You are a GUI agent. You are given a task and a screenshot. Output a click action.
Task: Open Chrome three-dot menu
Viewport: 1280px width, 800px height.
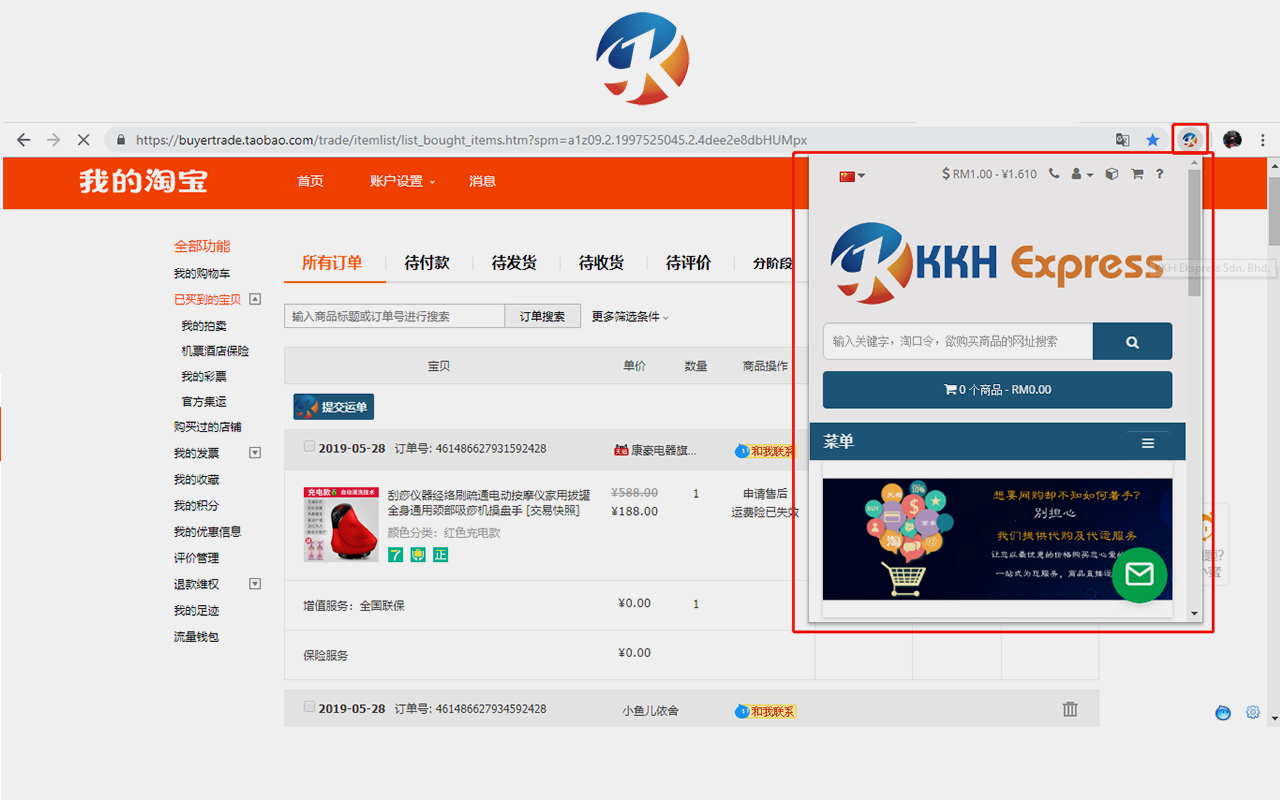(x=1263, y=140)
